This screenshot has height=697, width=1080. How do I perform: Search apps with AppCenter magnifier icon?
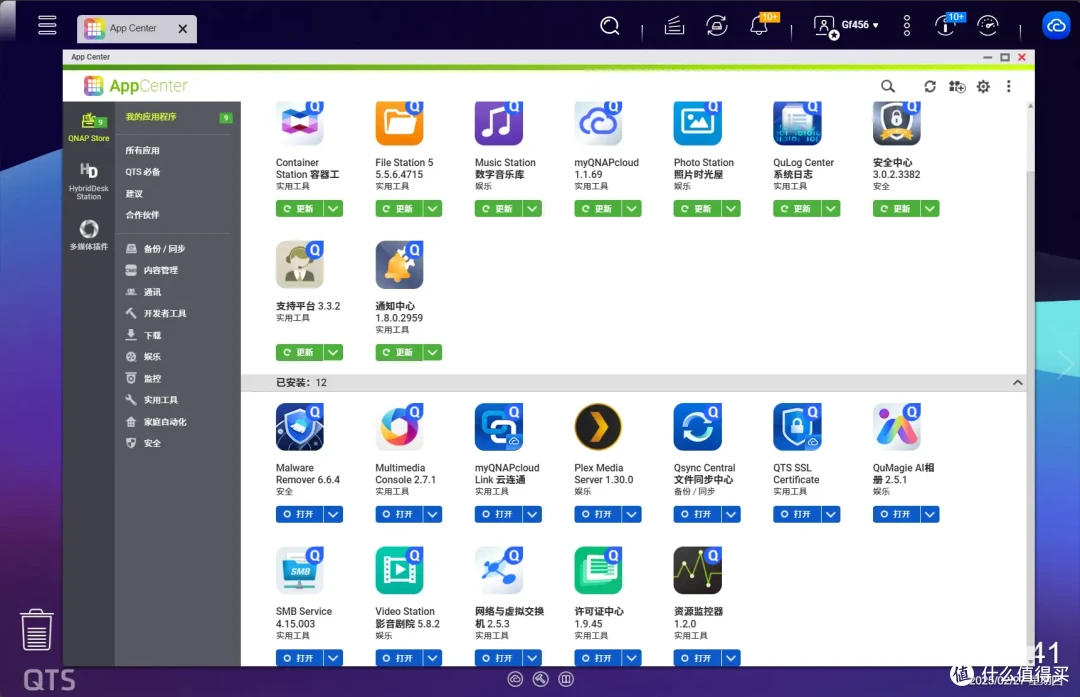click(888, 86)
